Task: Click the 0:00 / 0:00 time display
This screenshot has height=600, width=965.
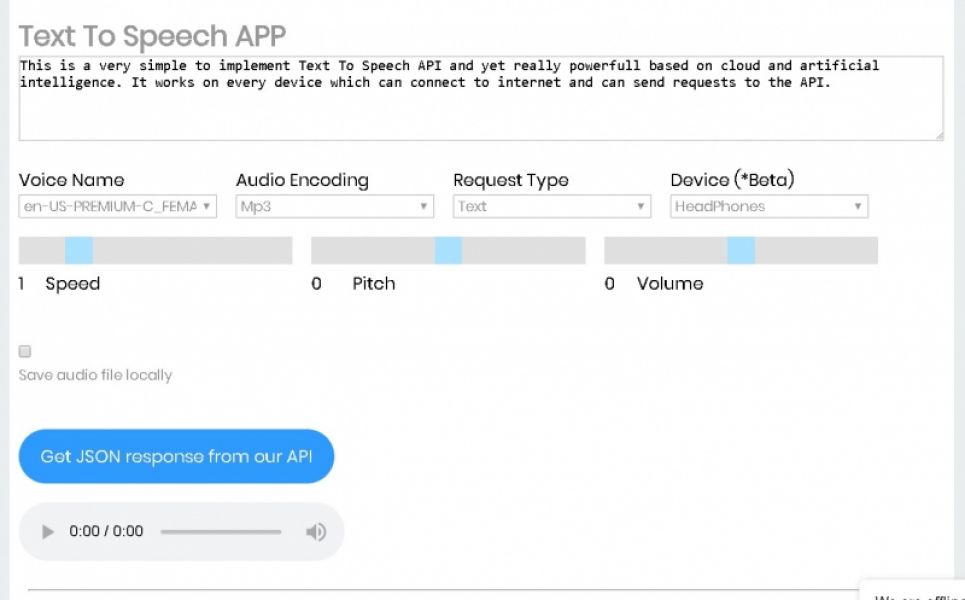Action: click(x=106, y=532)
